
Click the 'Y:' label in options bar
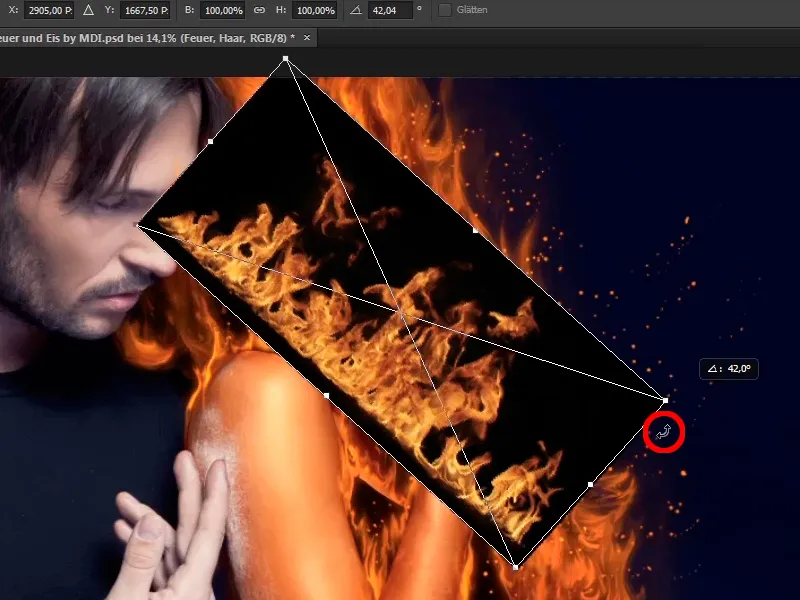pos(109,10)
